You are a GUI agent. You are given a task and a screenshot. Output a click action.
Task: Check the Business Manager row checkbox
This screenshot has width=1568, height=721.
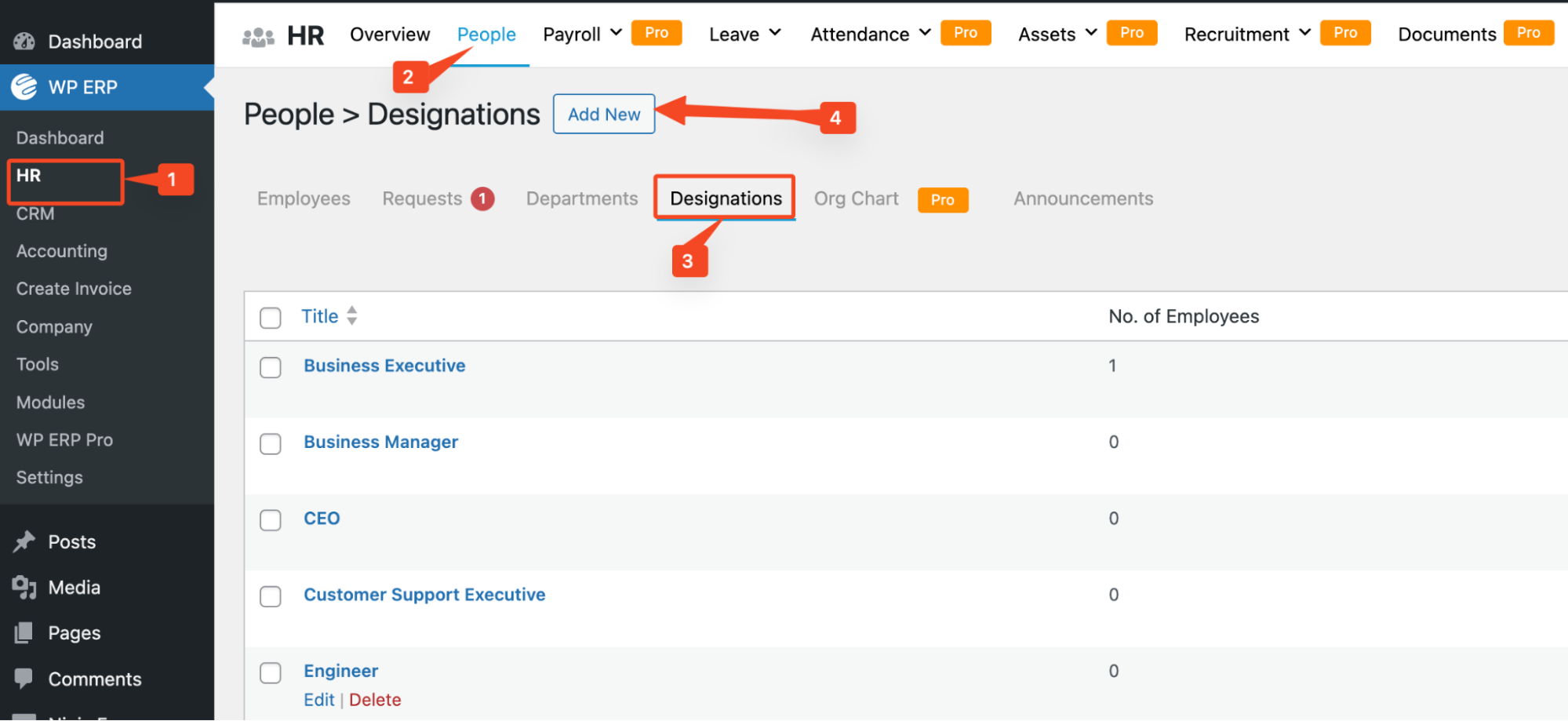[x=271, y=443]
